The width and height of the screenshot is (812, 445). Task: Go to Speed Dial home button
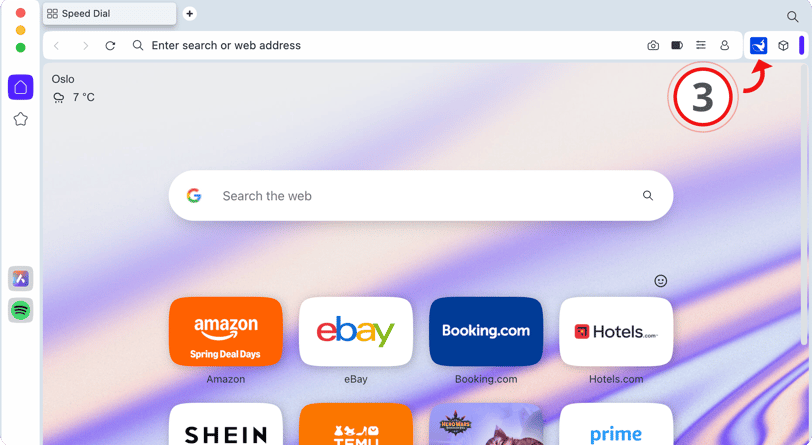21,87
